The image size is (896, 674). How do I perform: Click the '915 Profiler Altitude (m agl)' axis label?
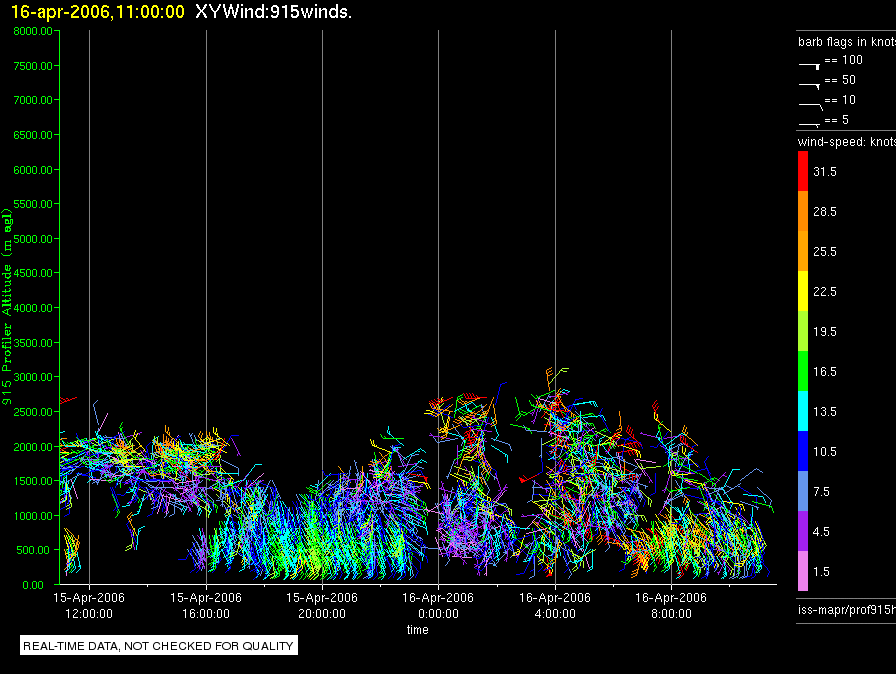point(7,307)
